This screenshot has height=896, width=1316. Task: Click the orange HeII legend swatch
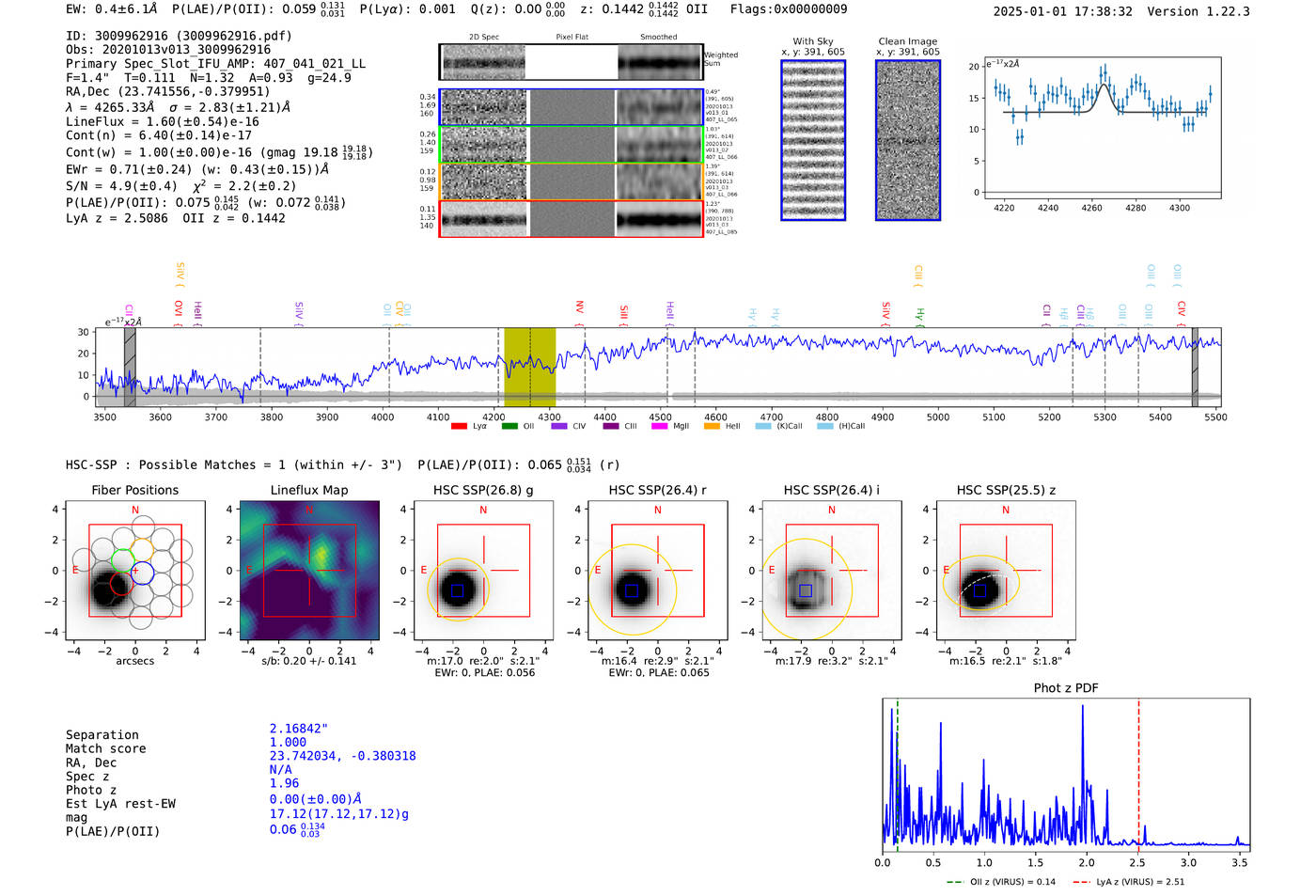point(712,426)
